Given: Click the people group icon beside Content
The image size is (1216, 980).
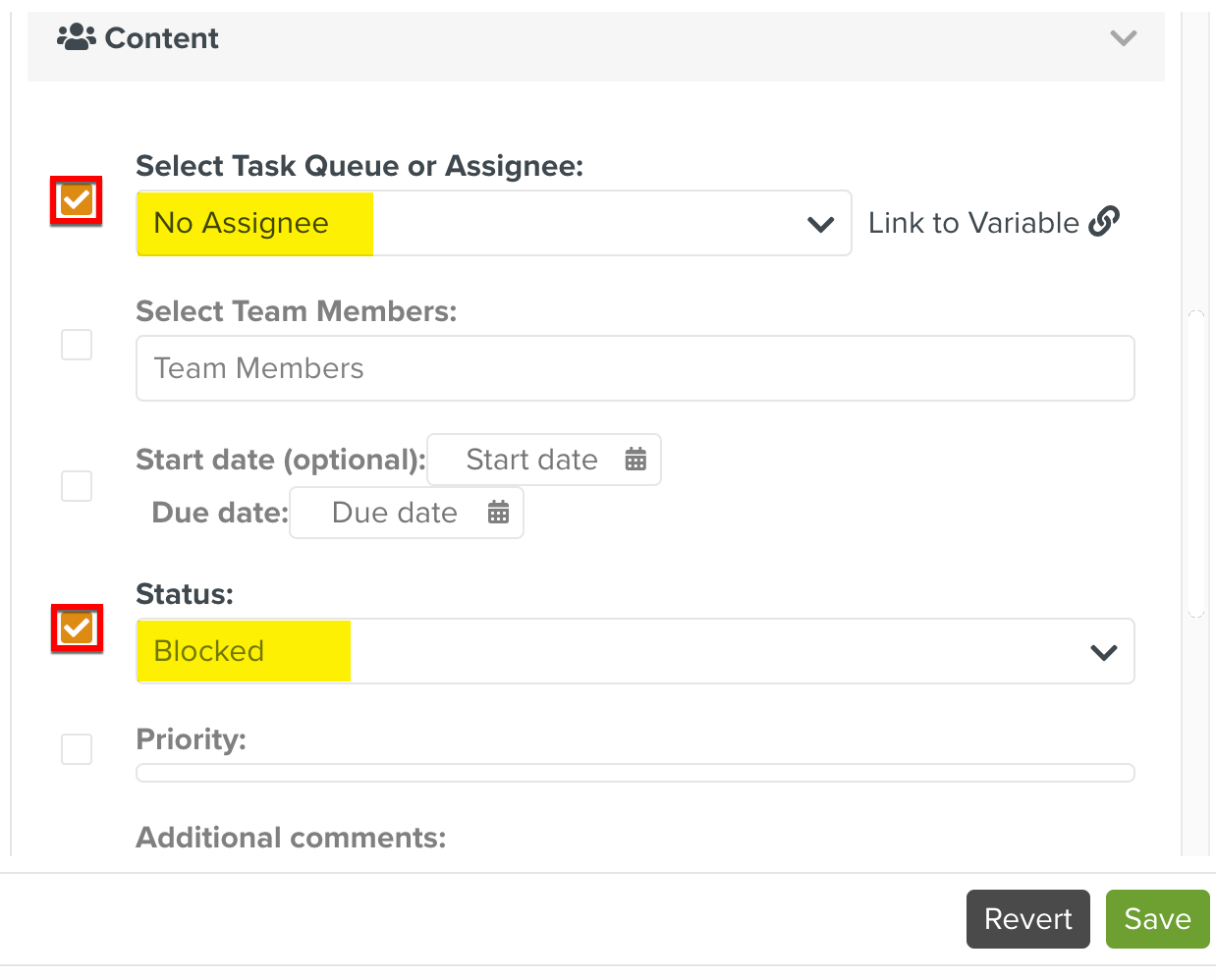Looking at the screenshot, I should pos(76,37).
